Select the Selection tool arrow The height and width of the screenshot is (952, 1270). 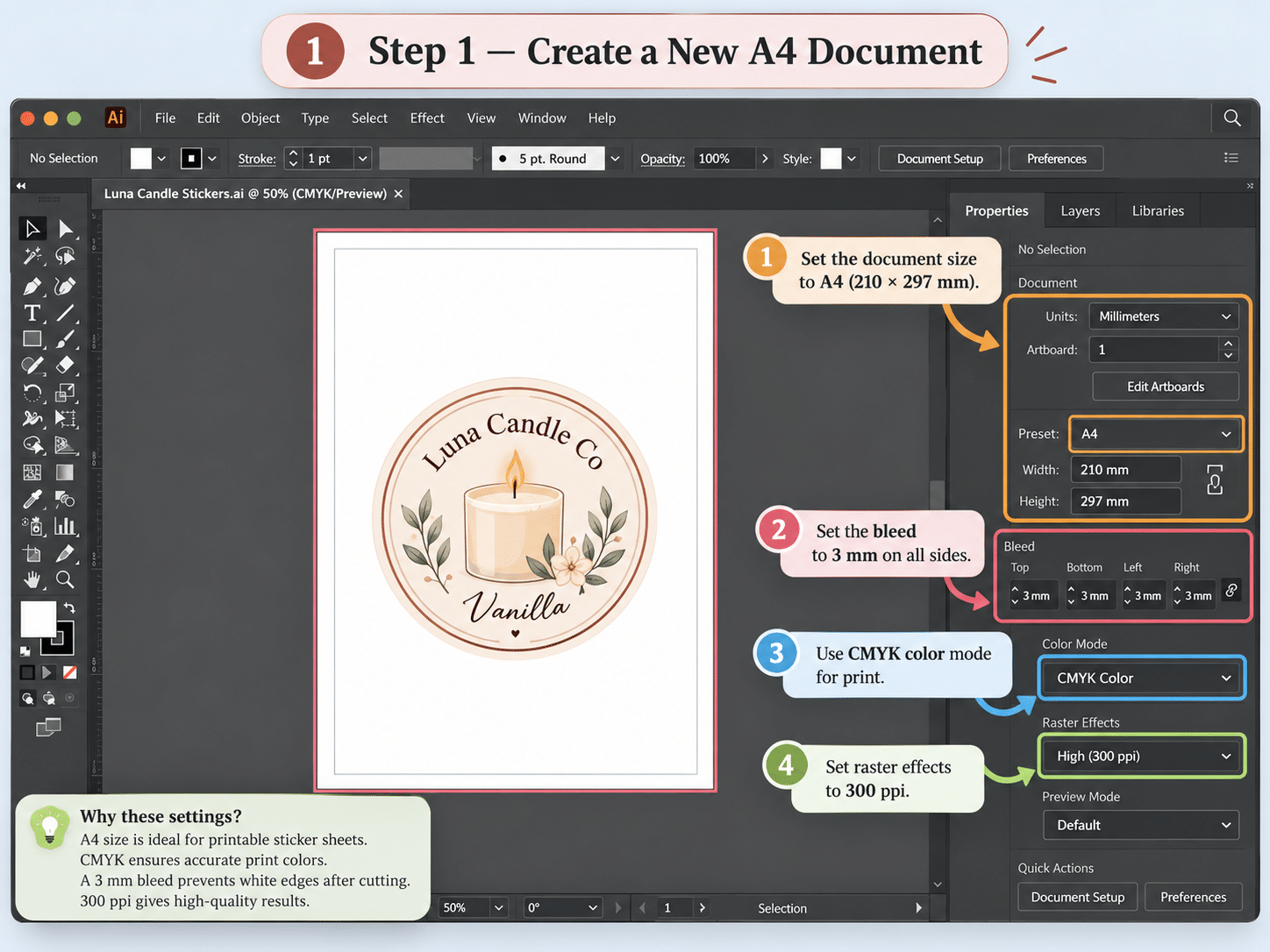pyautogui.click(x=32, y=229)
